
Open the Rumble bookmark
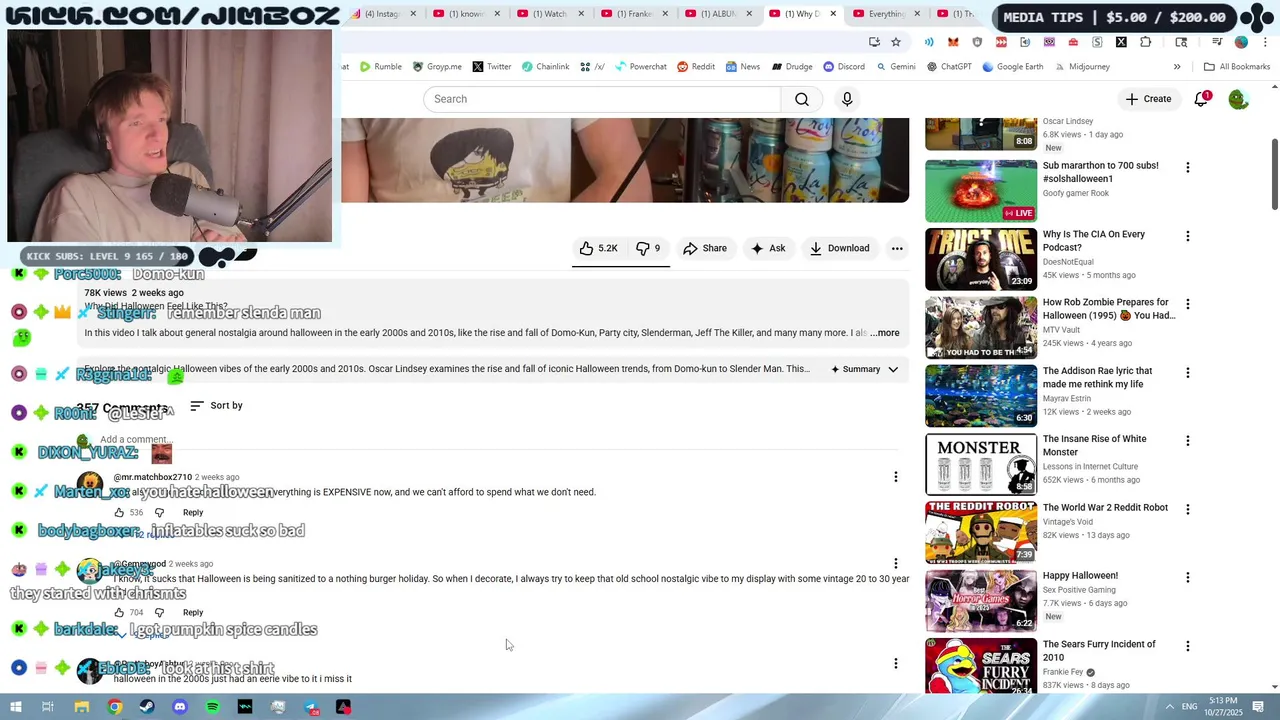[x=380, y=67]
